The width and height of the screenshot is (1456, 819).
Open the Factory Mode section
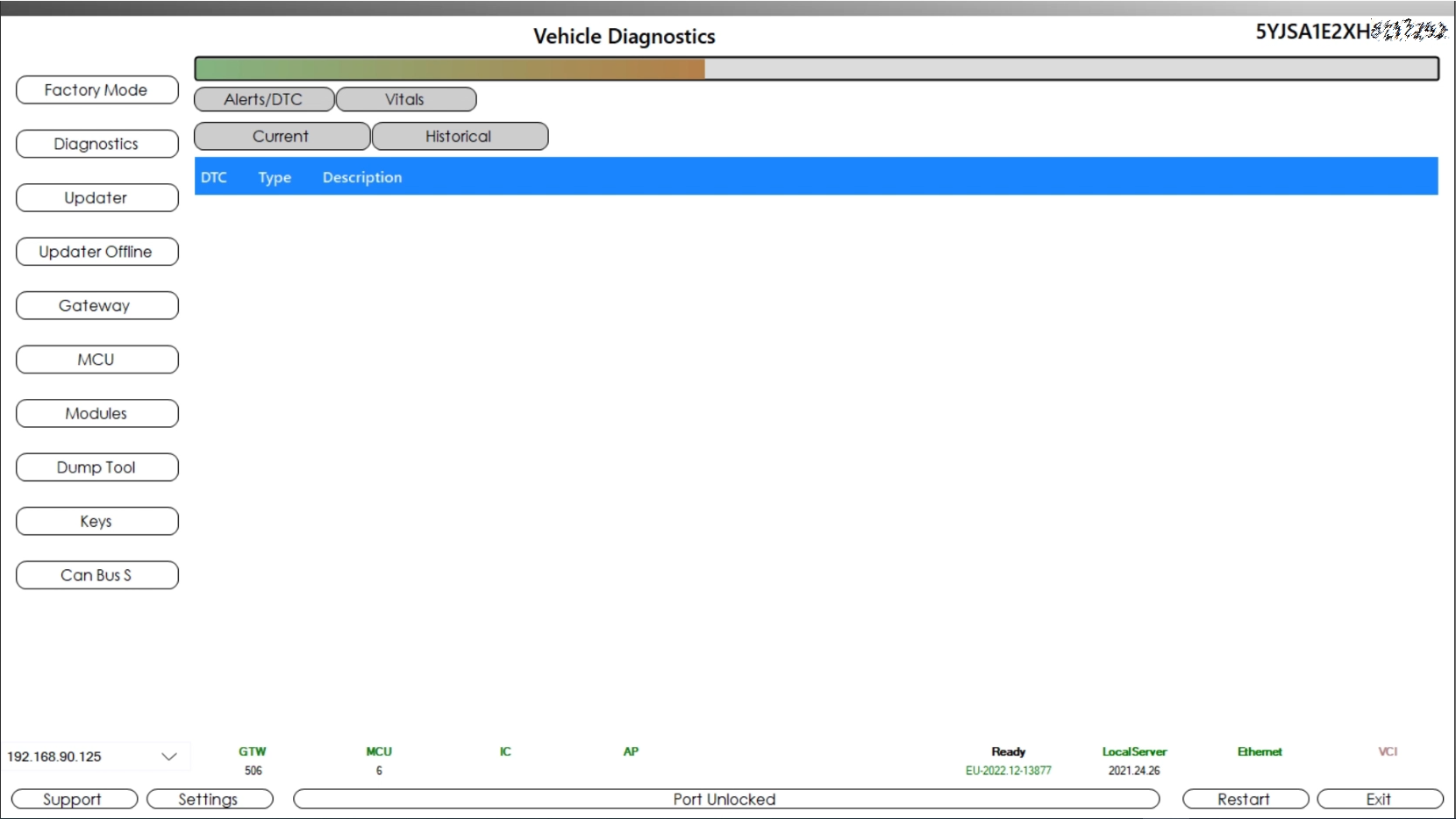(96, 89)
